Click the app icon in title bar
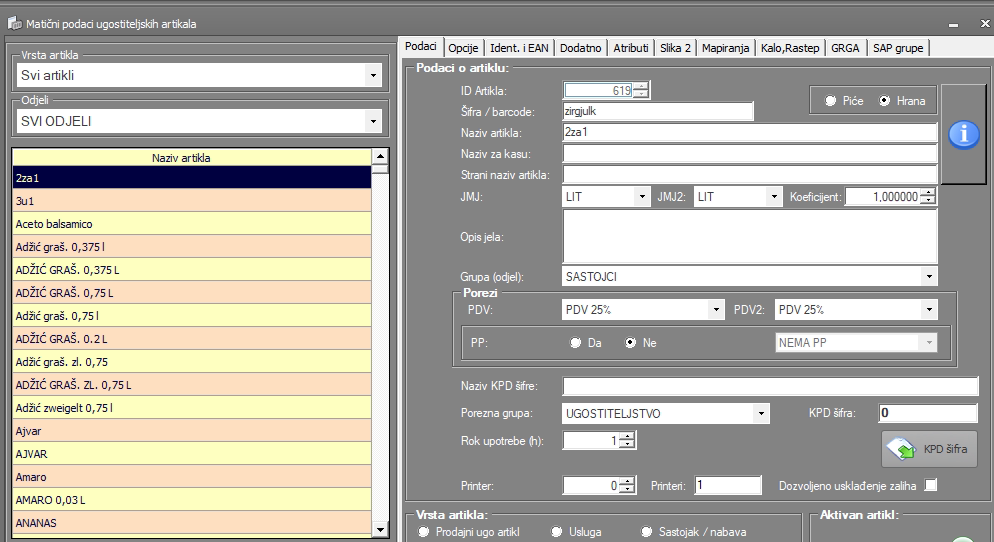Image resolution: width=994 pixels, height=542 pixels. (14, 23)
